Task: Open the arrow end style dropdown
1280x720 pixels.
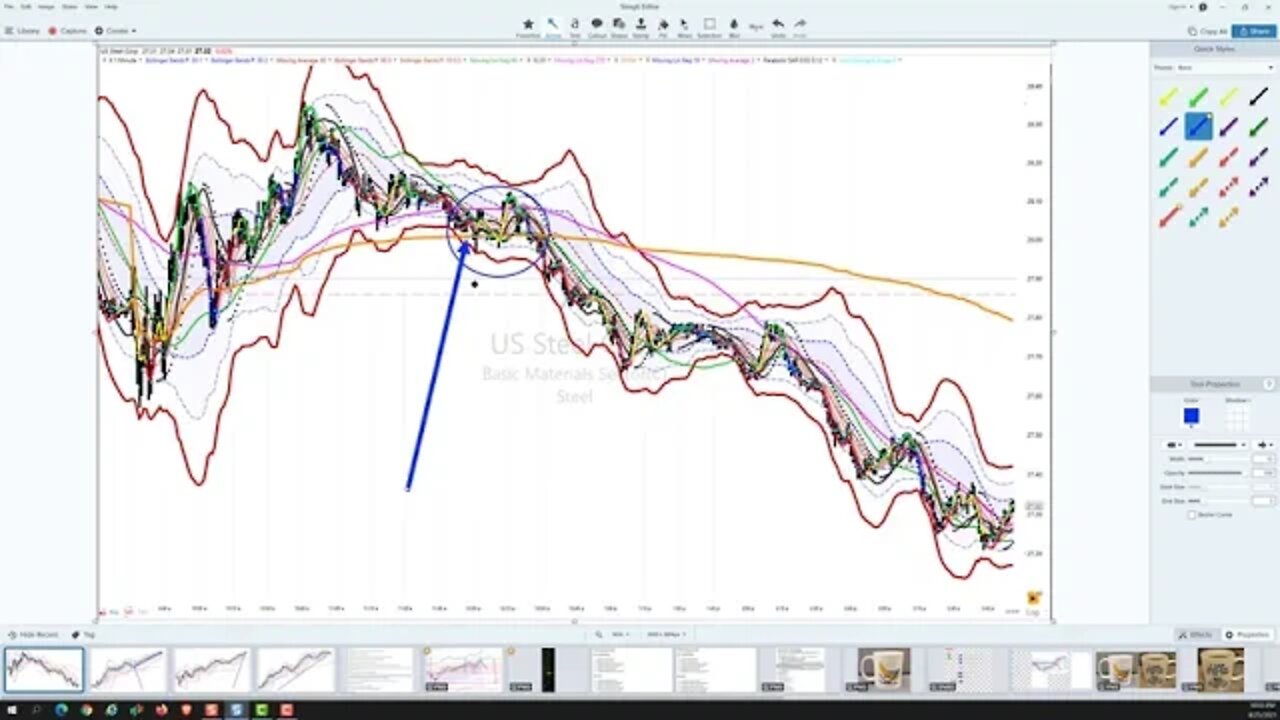Action: [x=1264, y=444]
